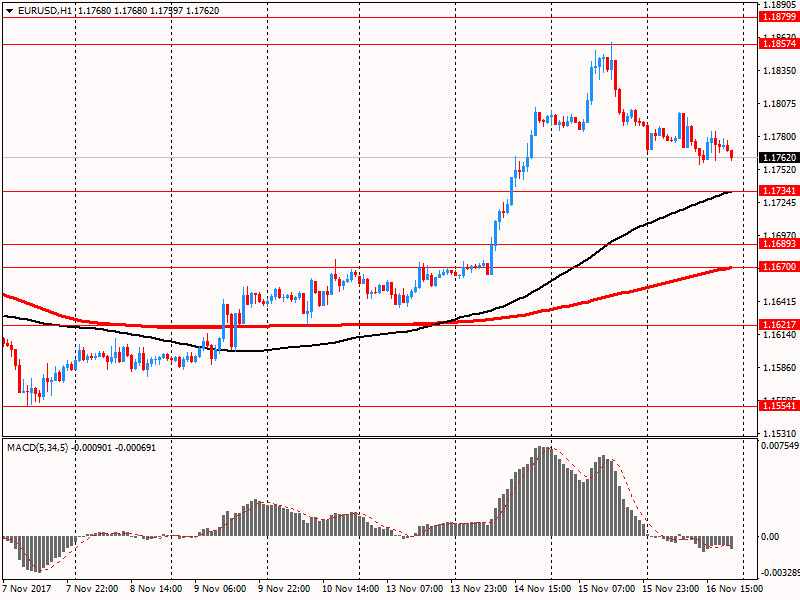Select the 1.16700 red price level label
Image resolution: width=800 pixels, height=600 pixels.
click(x=779, y=267)
